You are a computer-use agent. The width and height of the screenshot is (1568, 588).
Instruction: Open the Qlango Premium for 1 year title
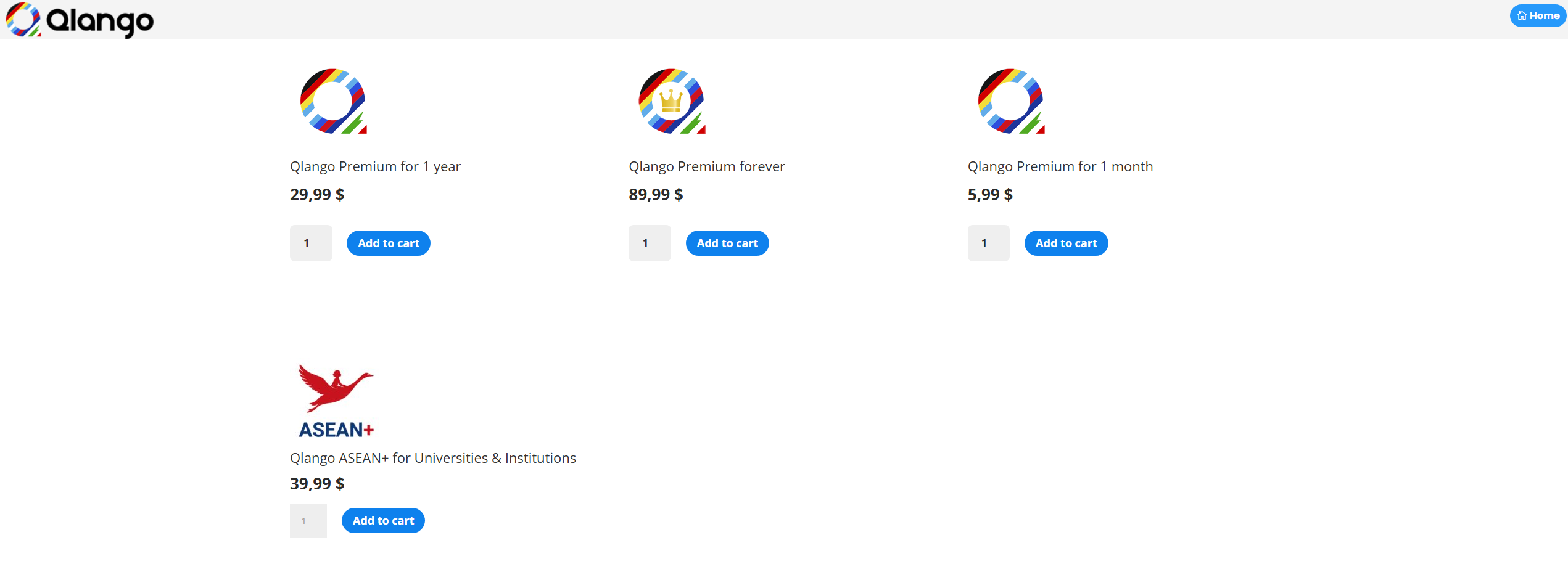point(375,166)
